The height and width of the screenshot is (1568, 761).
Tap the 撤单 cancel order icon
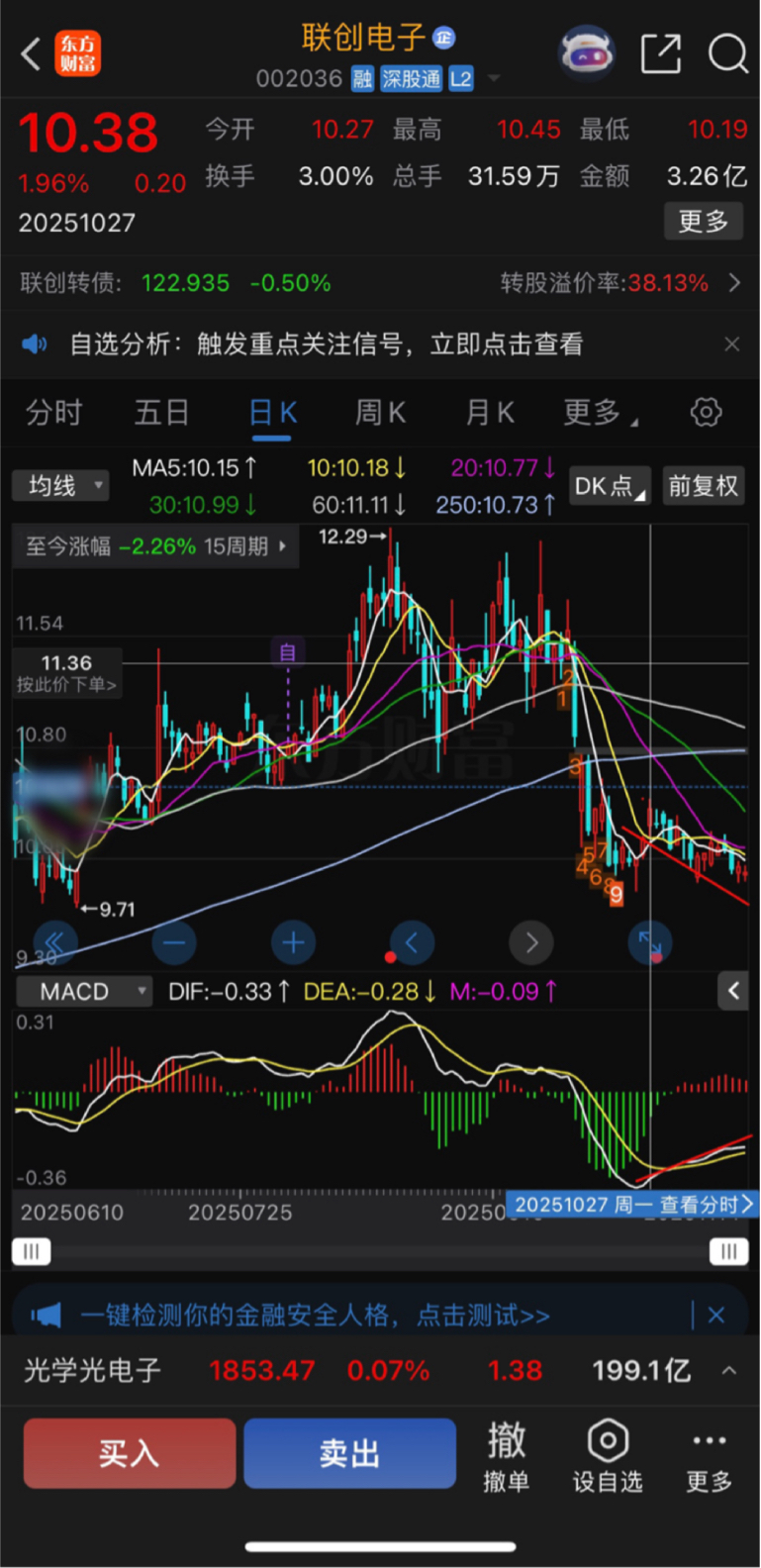[x=506, y=1455]
